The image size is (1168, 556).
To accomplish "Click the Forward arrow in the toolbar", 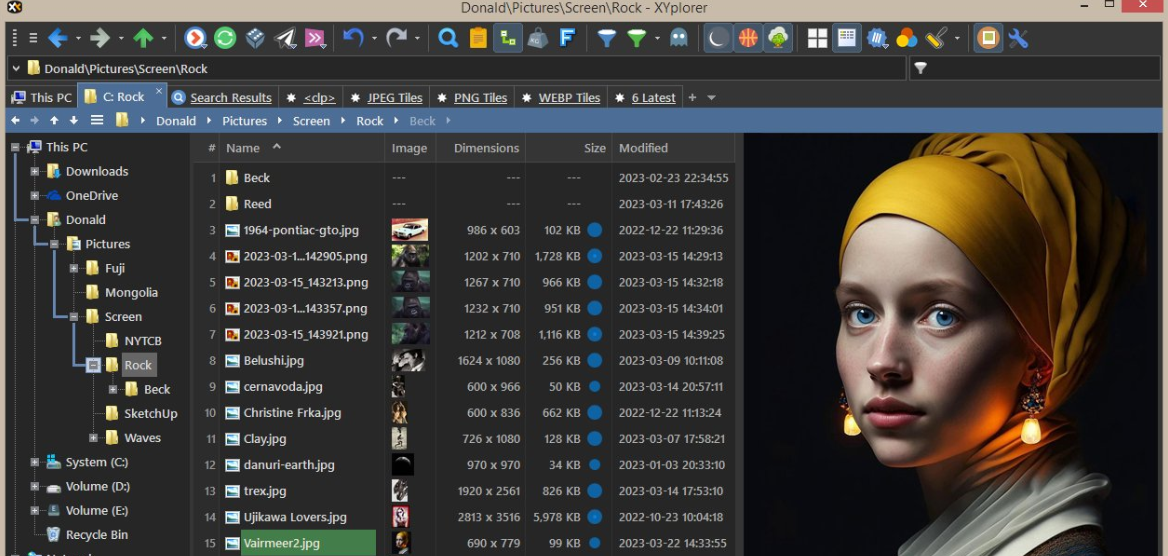I will tap(99, 38).
